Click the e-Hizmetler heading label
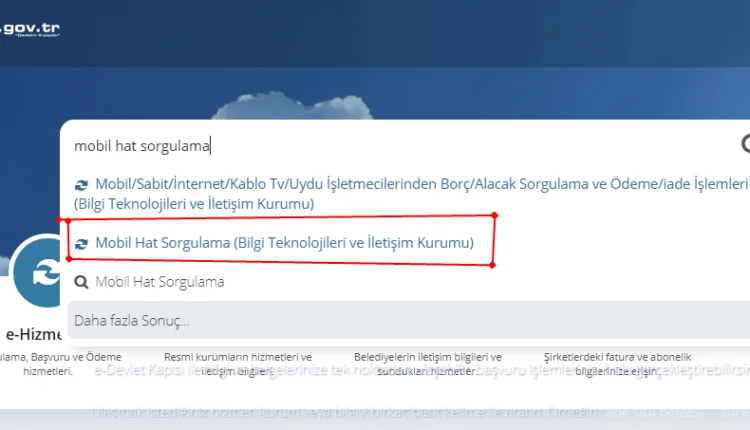This screenshot has height=430, width=750. click(x=33, y=334)
